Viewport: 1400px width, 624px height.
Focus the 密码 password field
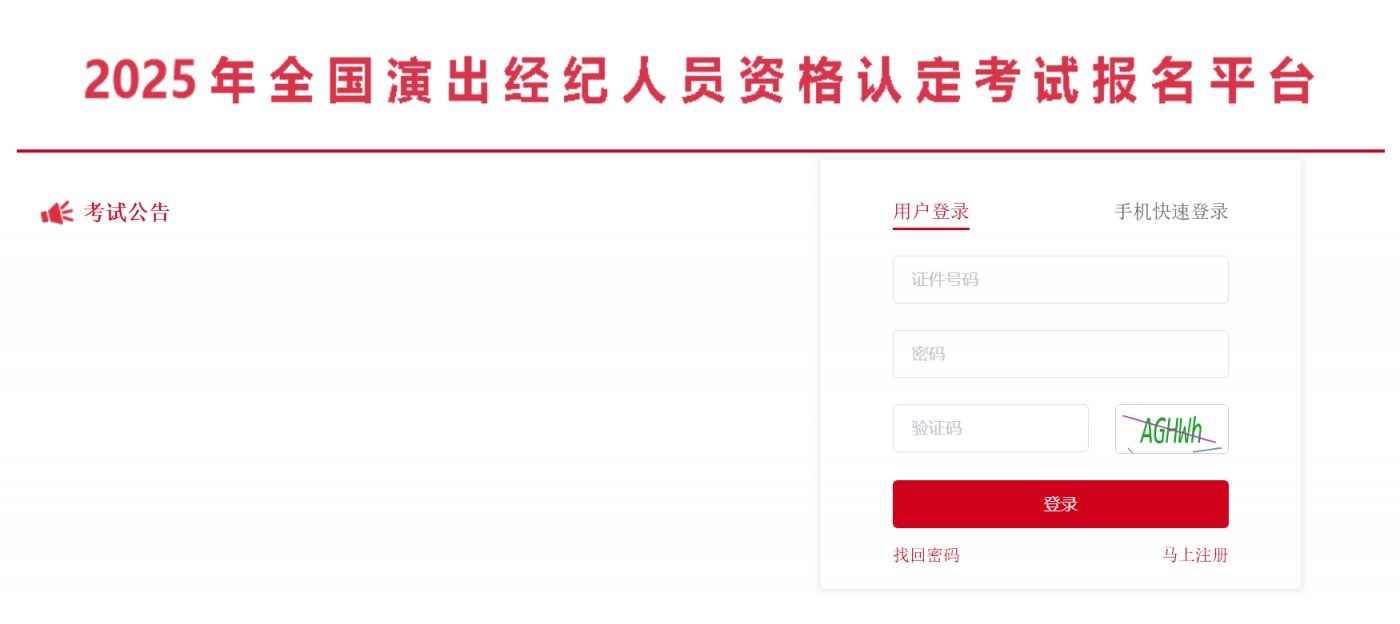point(1060,354)
